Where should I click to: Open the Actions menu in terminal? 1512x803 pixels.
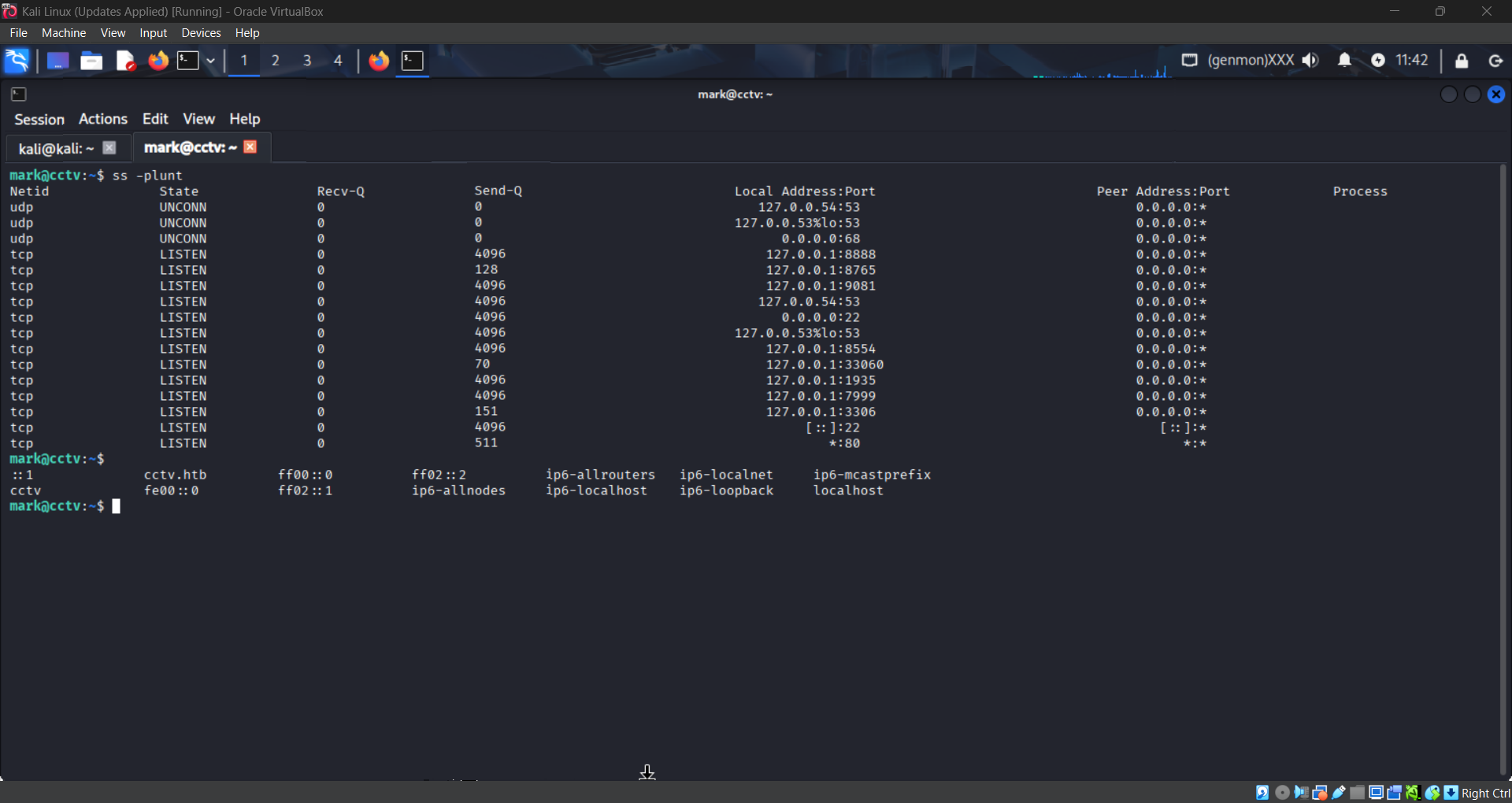click(102, 119)
